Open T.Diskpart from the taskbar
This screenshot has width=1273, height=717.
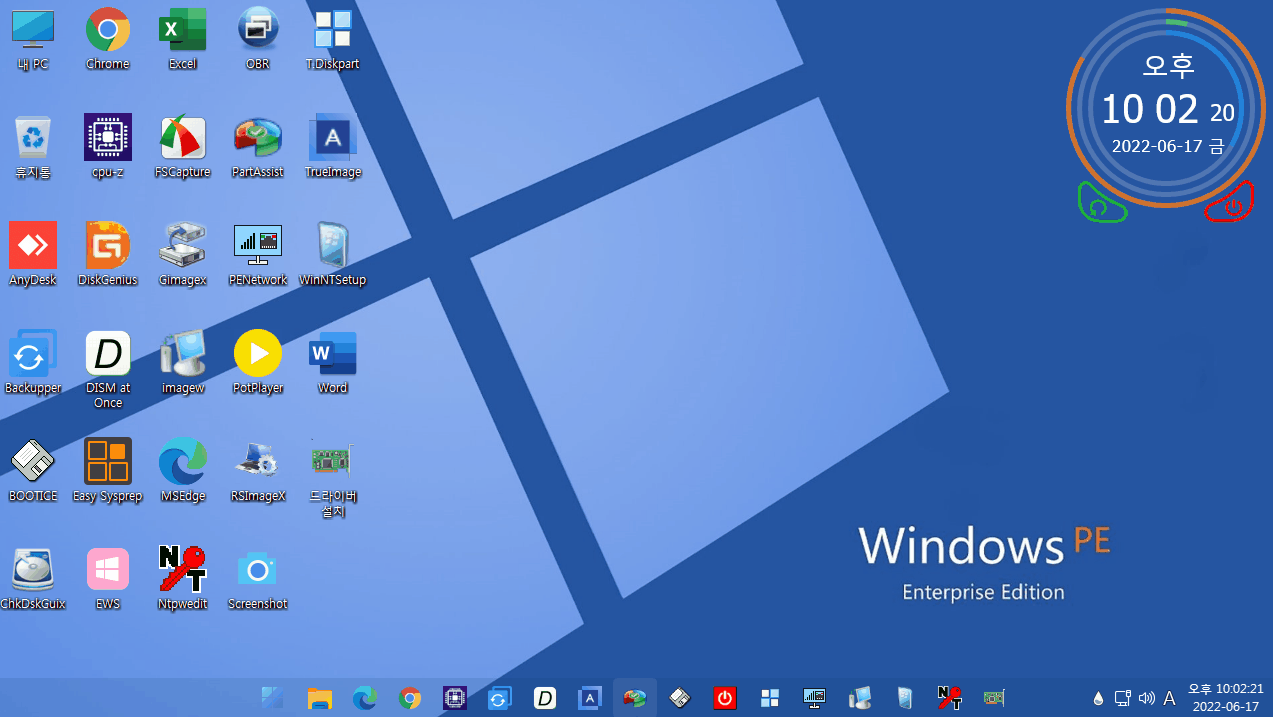[x=770, y=698]
